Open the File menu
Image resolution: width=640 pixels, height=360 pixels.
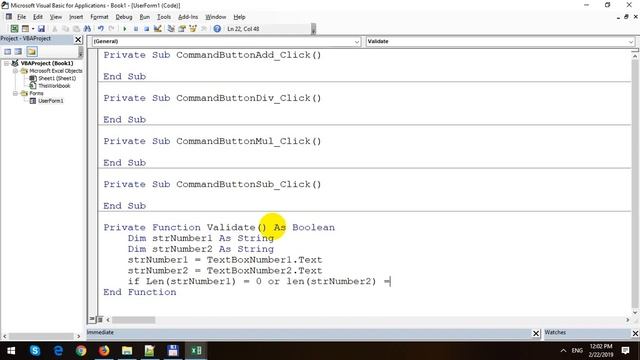[x=21, y=17]
